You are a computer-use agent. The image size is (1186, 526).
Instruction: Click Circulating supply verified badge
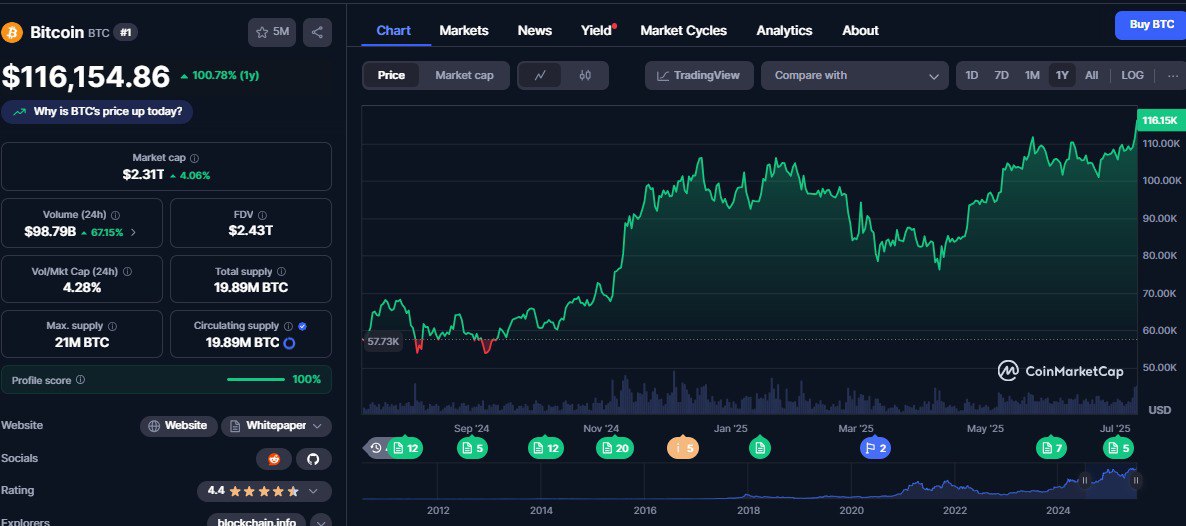(x=303, y=326)
